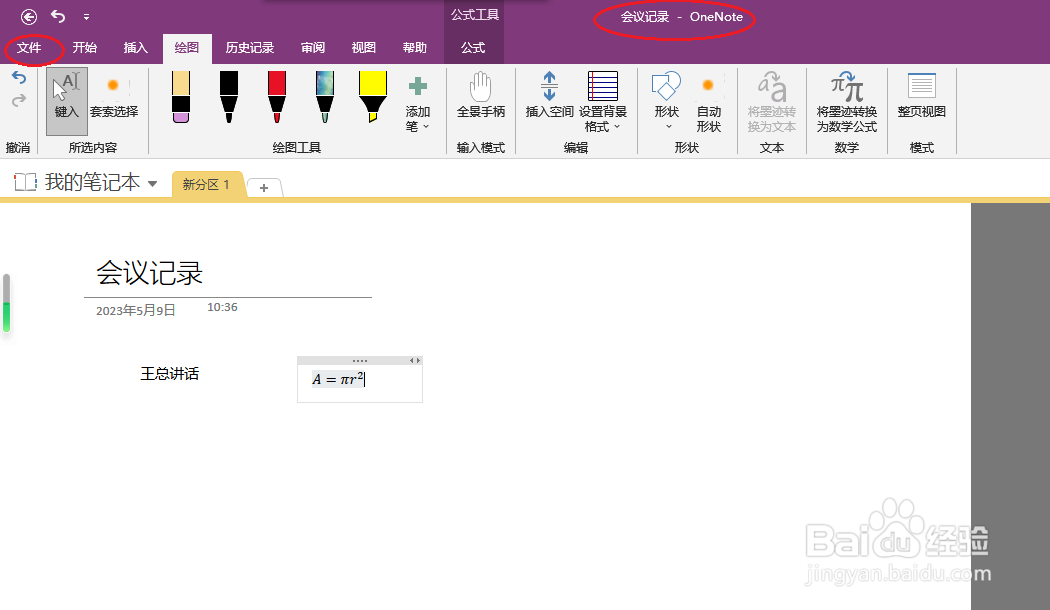Click the notebook icon beside 我的笔记本

(25, 182)
